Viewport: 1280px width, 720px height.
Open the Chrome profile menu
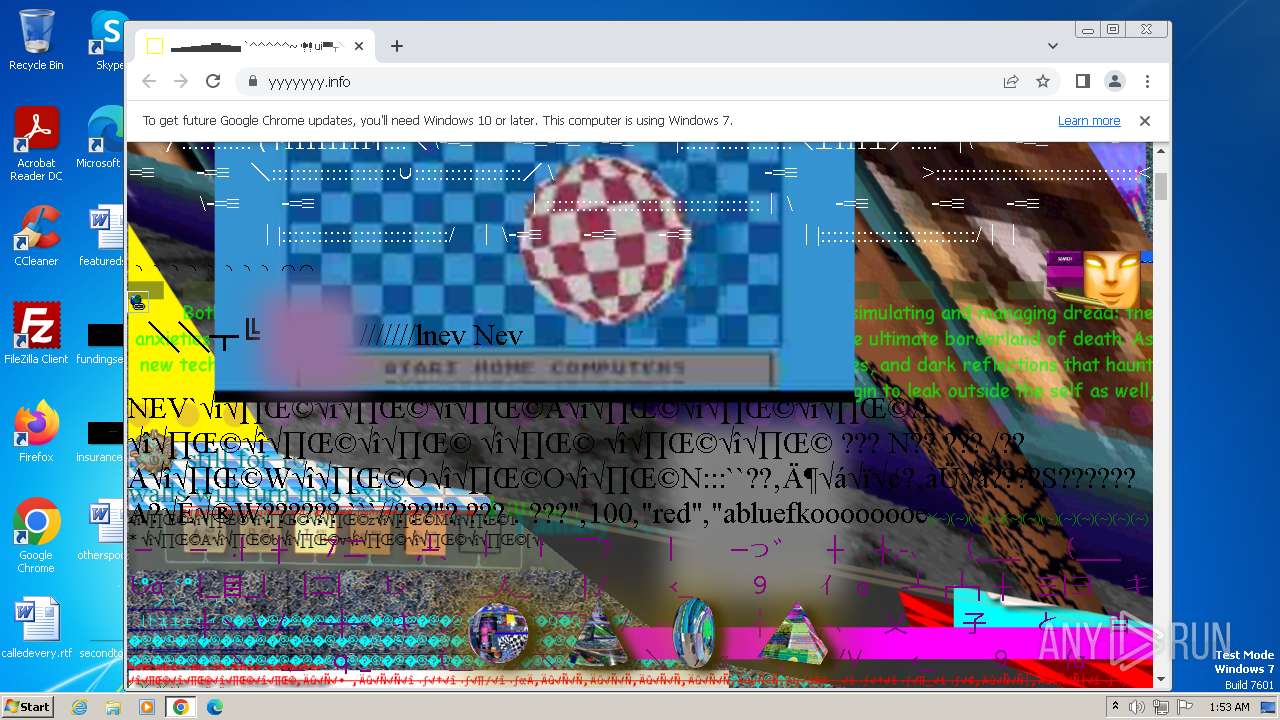[1115, 82]
